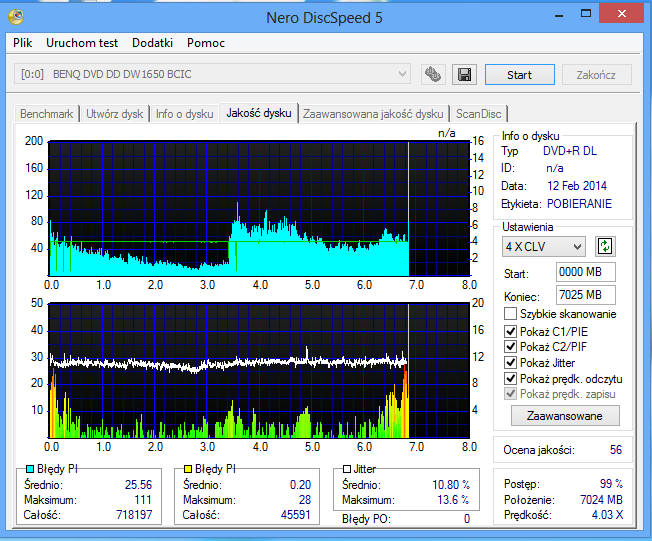Click the PI average value 25.56

[x=138, y=485]
